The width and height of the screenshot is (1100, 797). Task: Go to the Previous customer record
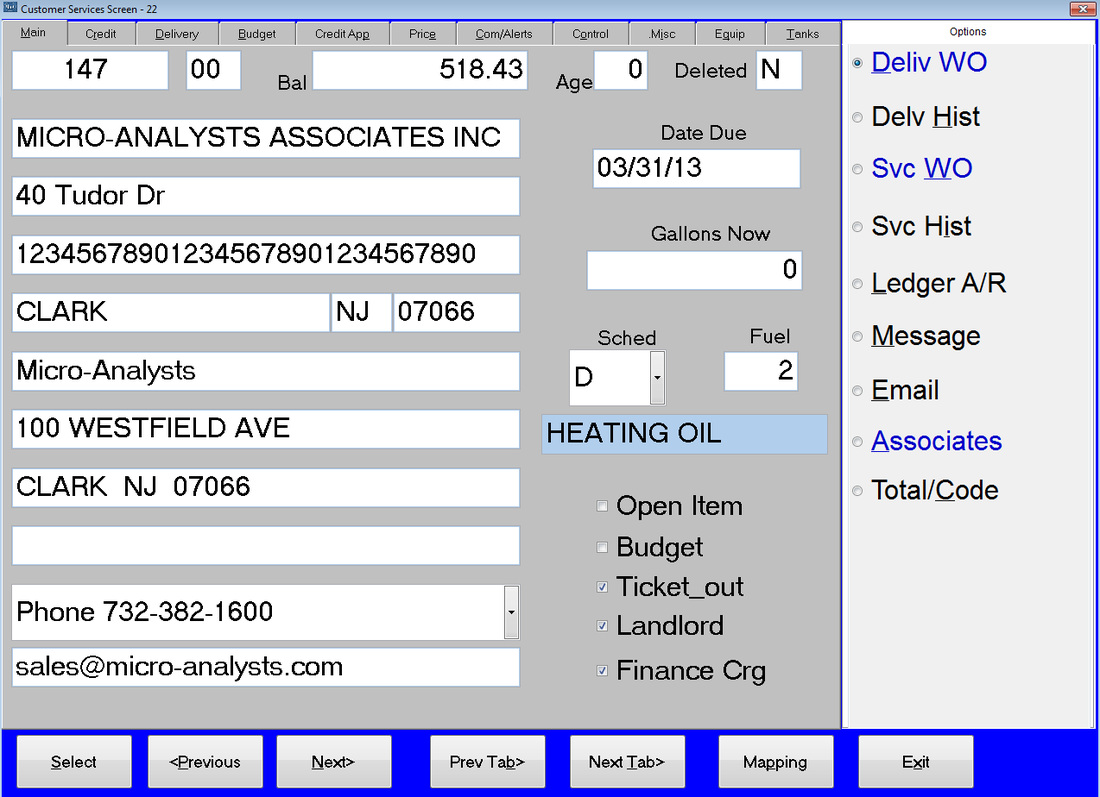(x=205, y=762)
